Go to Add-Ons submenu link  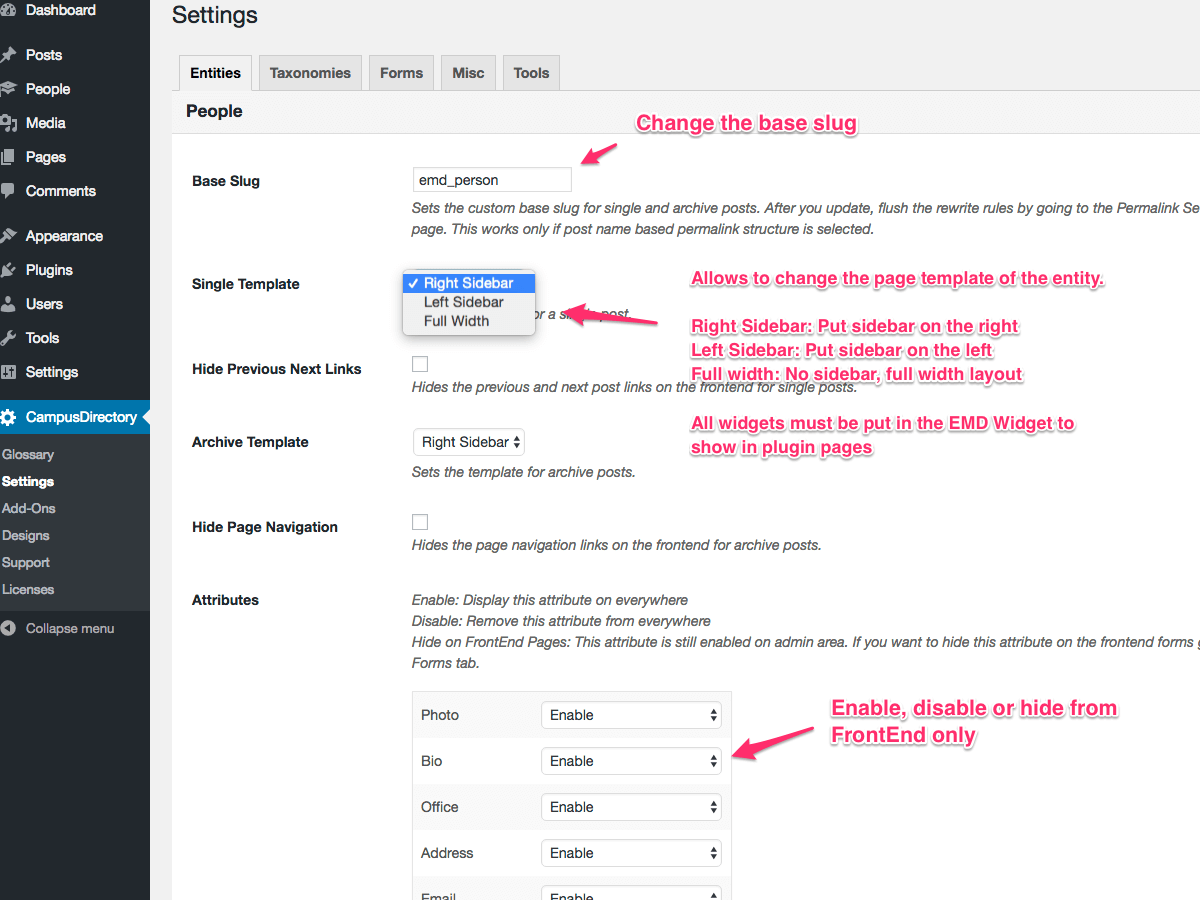[29, 508]
